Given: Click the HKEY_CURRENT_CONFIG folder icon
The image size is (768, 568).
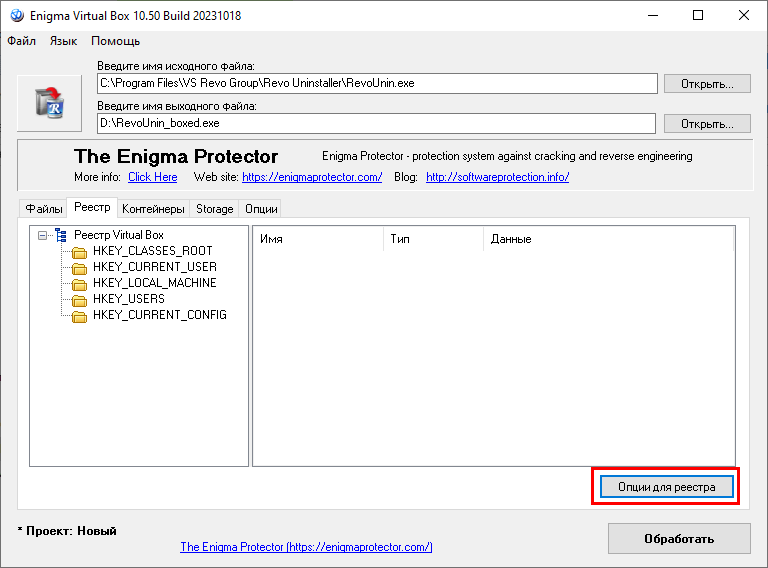Looking at the screenshot, I should point(79,316).
